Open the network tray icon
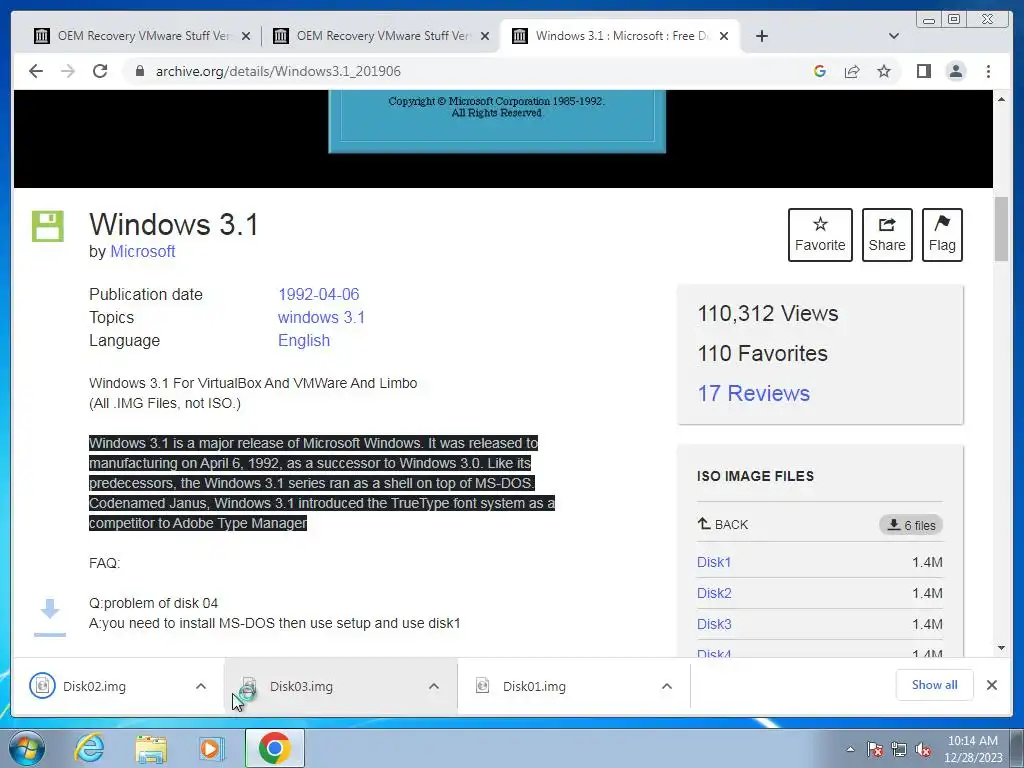1024x768 pixels. pyautogui.click(x=899, y=750)
